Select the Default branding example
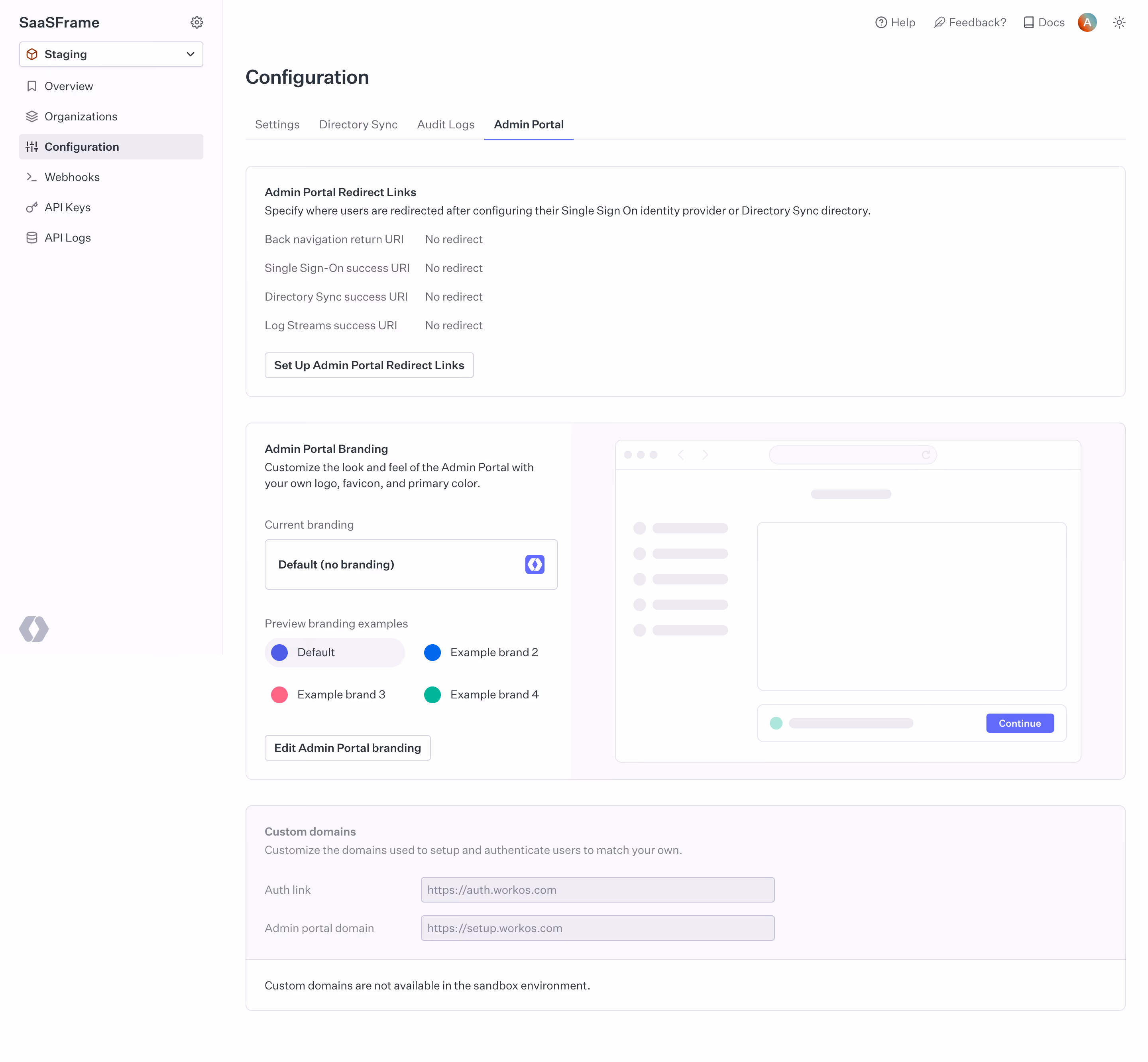Image resolution: width=1148 pixels, height=1062 pixels. pos(334,652)
